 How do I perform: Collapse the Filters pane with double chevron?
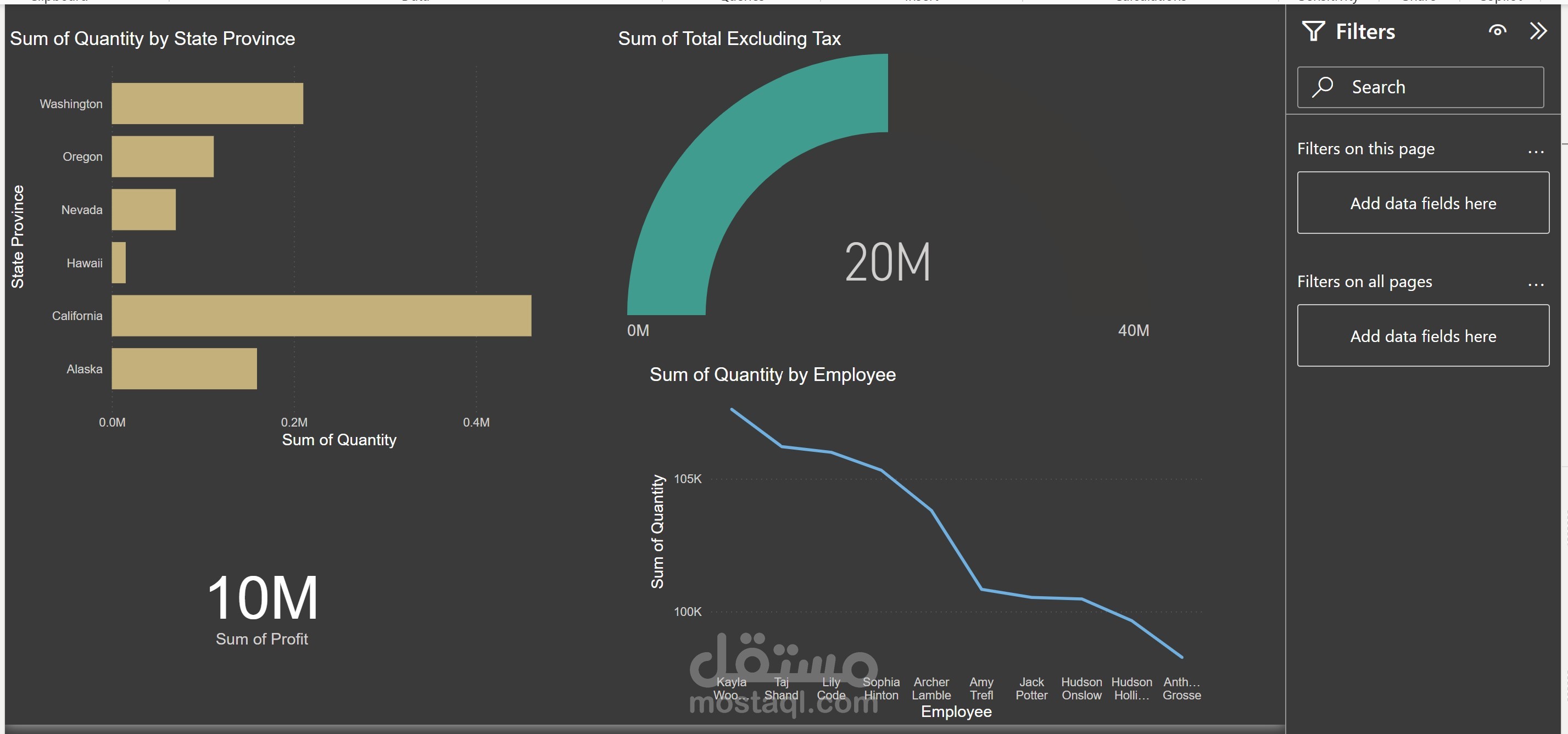(x=1538, y=30)
